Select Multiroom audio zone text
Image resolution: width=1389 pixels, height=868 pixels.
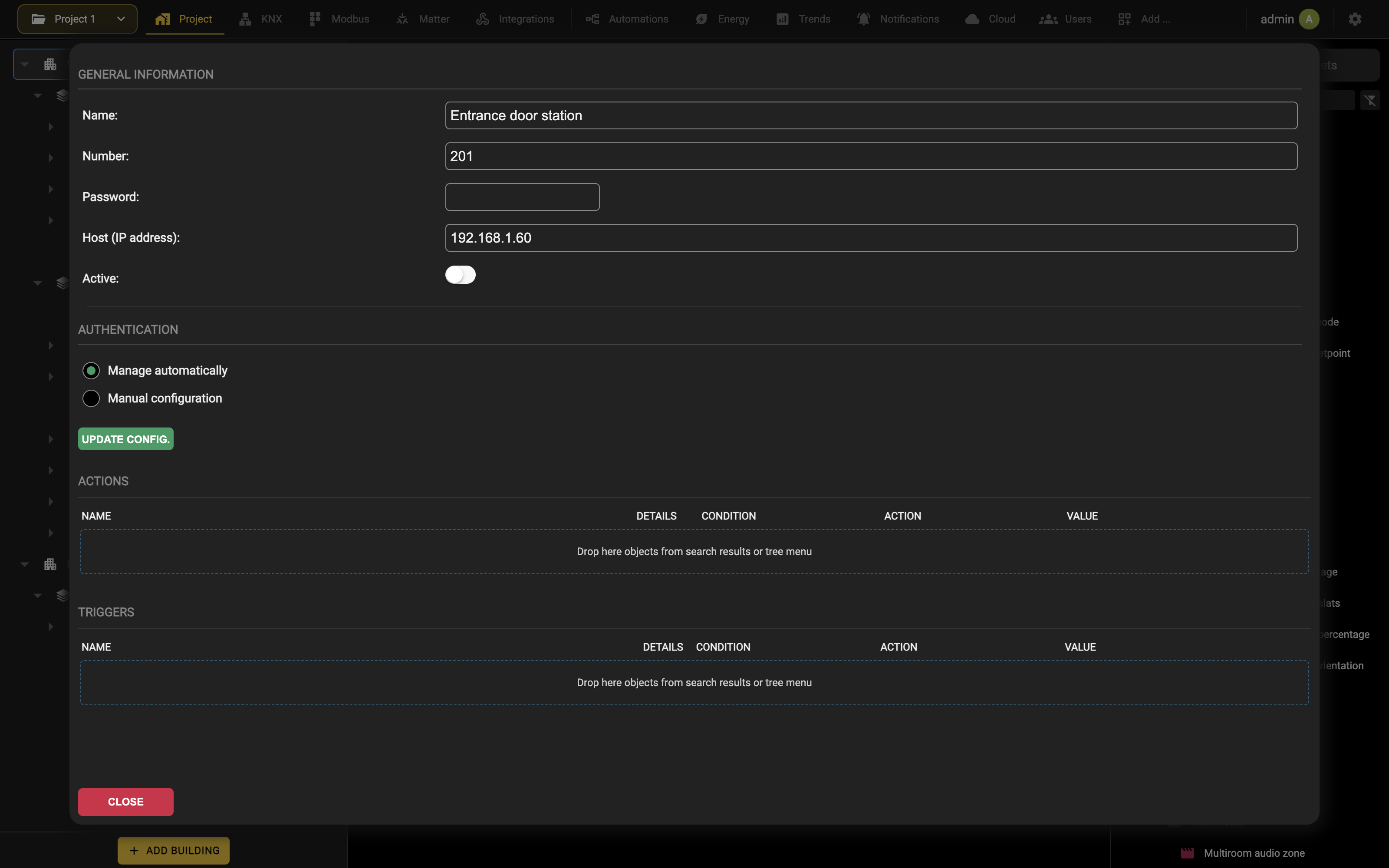pos(1254,853)
